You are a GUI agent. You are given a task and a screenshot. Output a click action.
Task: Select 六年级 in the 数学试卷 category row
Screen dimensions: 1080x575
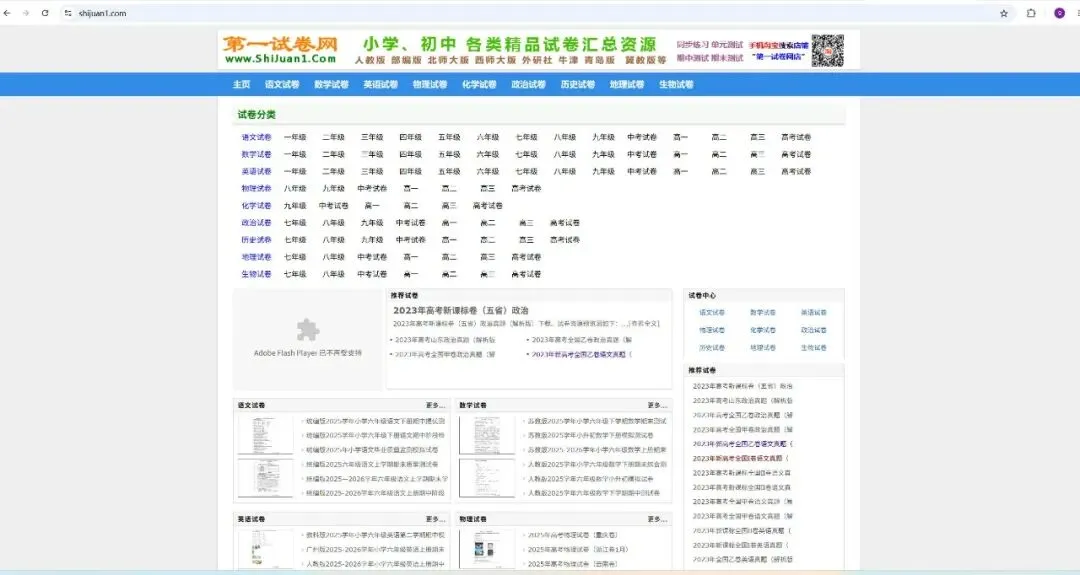pyautogui.click(x=488, y=154)
